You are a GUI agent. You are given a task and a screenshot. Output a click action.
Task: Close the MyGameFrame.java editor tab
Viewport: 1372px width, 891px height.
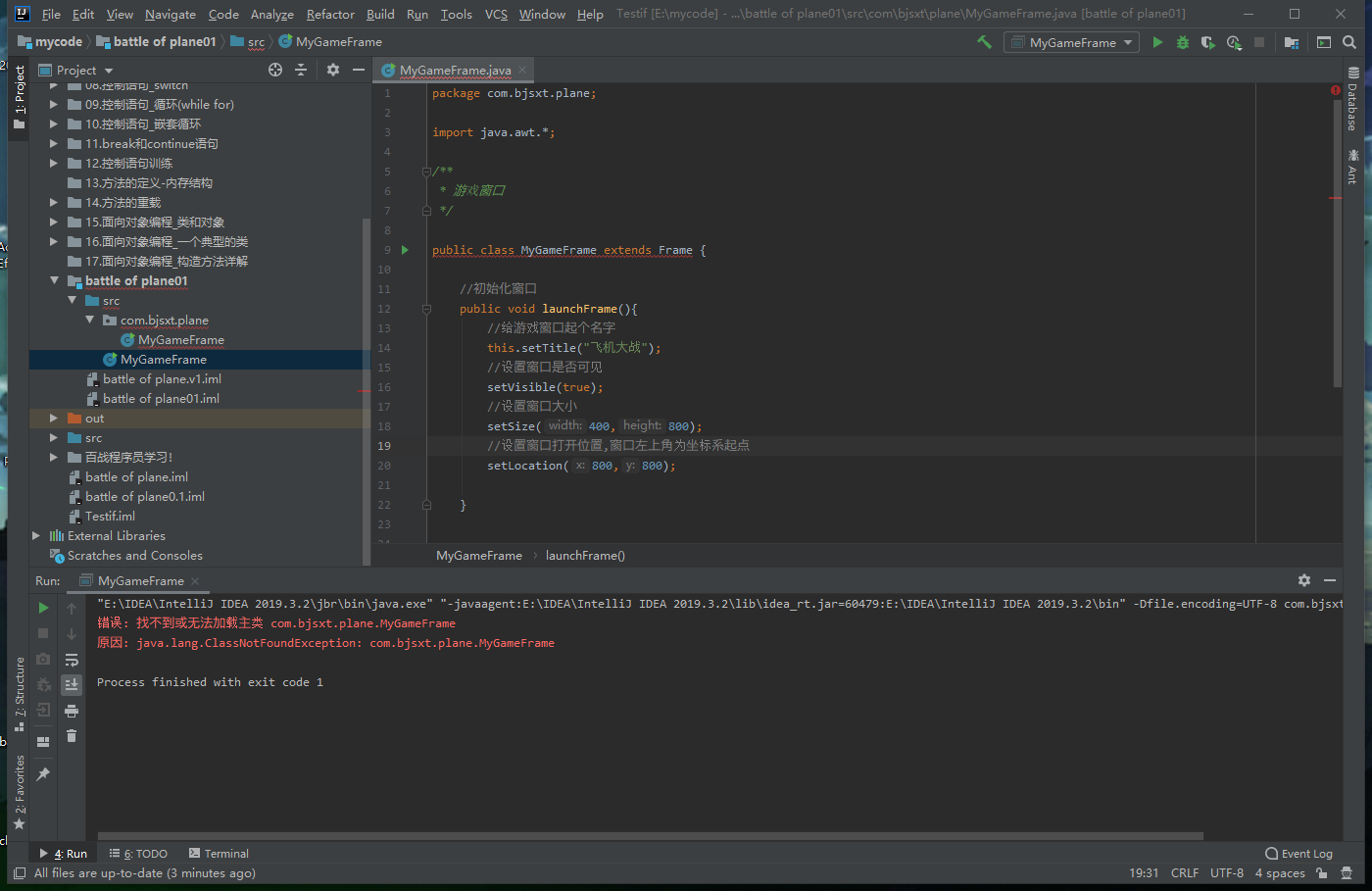click(x=522, y=70)
